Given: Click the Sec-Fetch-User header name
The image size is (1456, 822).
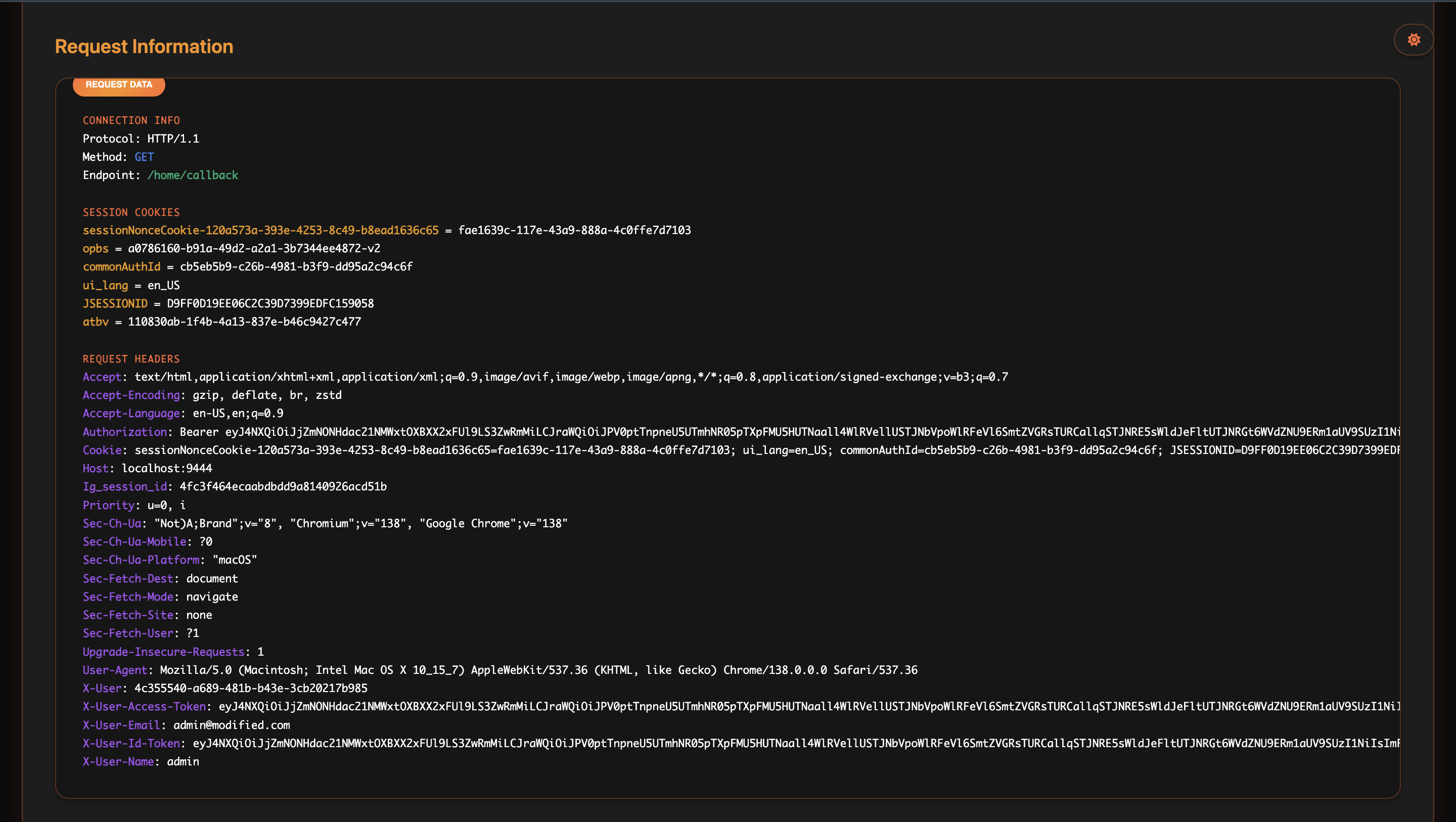Looking at the screenshot, I should tap(128, 633).
